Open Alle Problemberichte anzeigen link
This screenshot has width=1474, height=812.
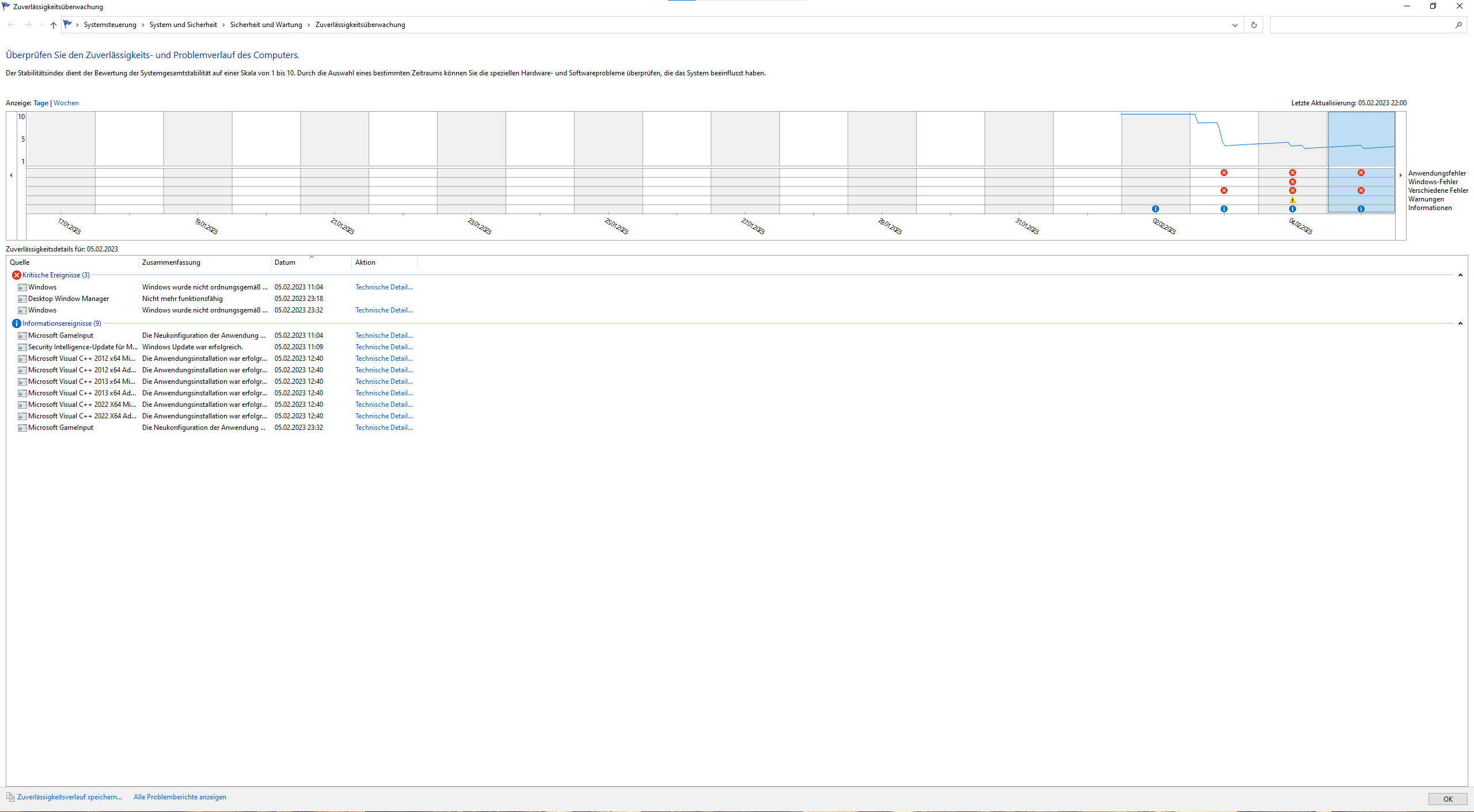click(180, 797)
